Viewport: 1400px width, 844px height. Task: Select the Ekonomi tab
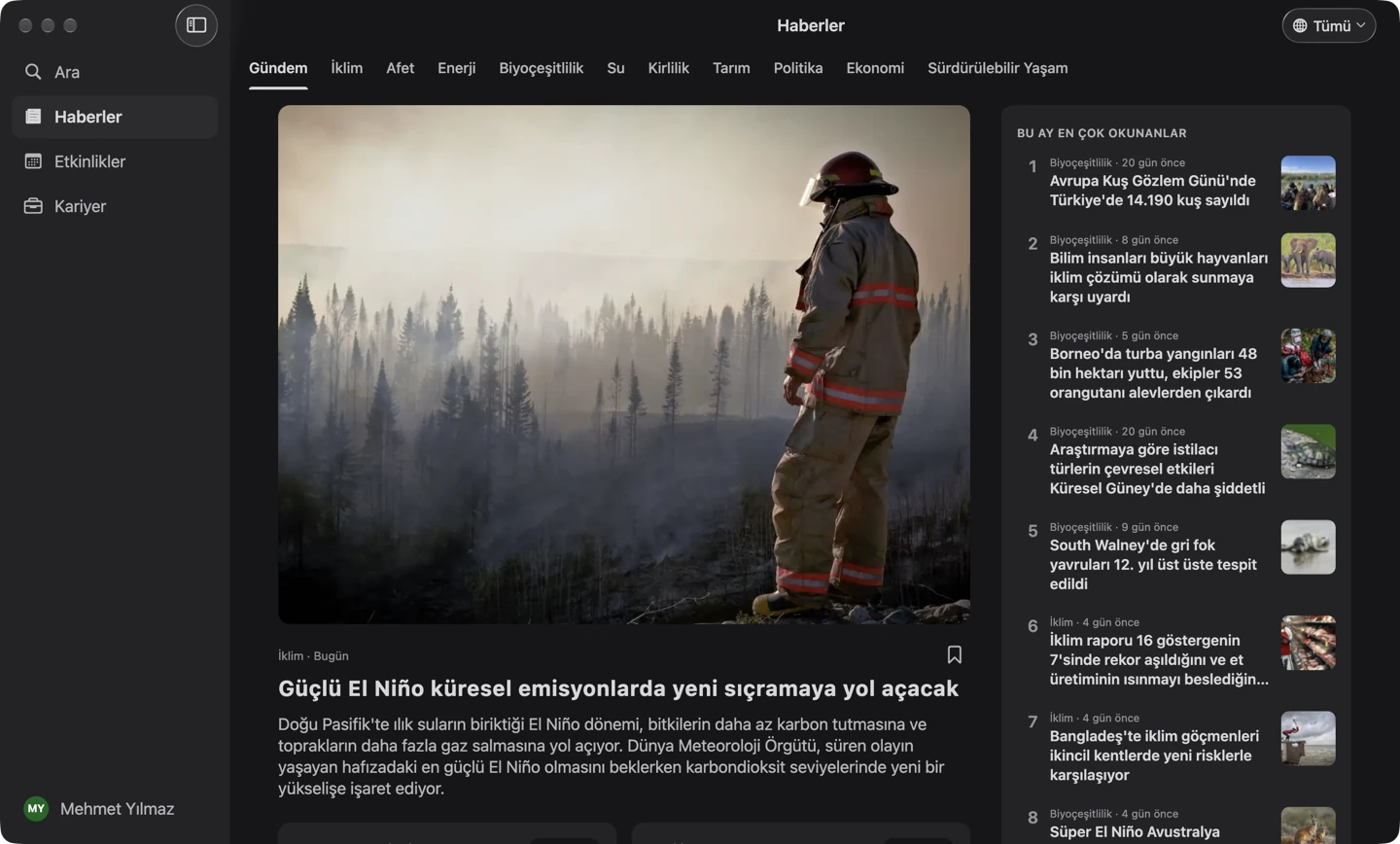point(875,68)
